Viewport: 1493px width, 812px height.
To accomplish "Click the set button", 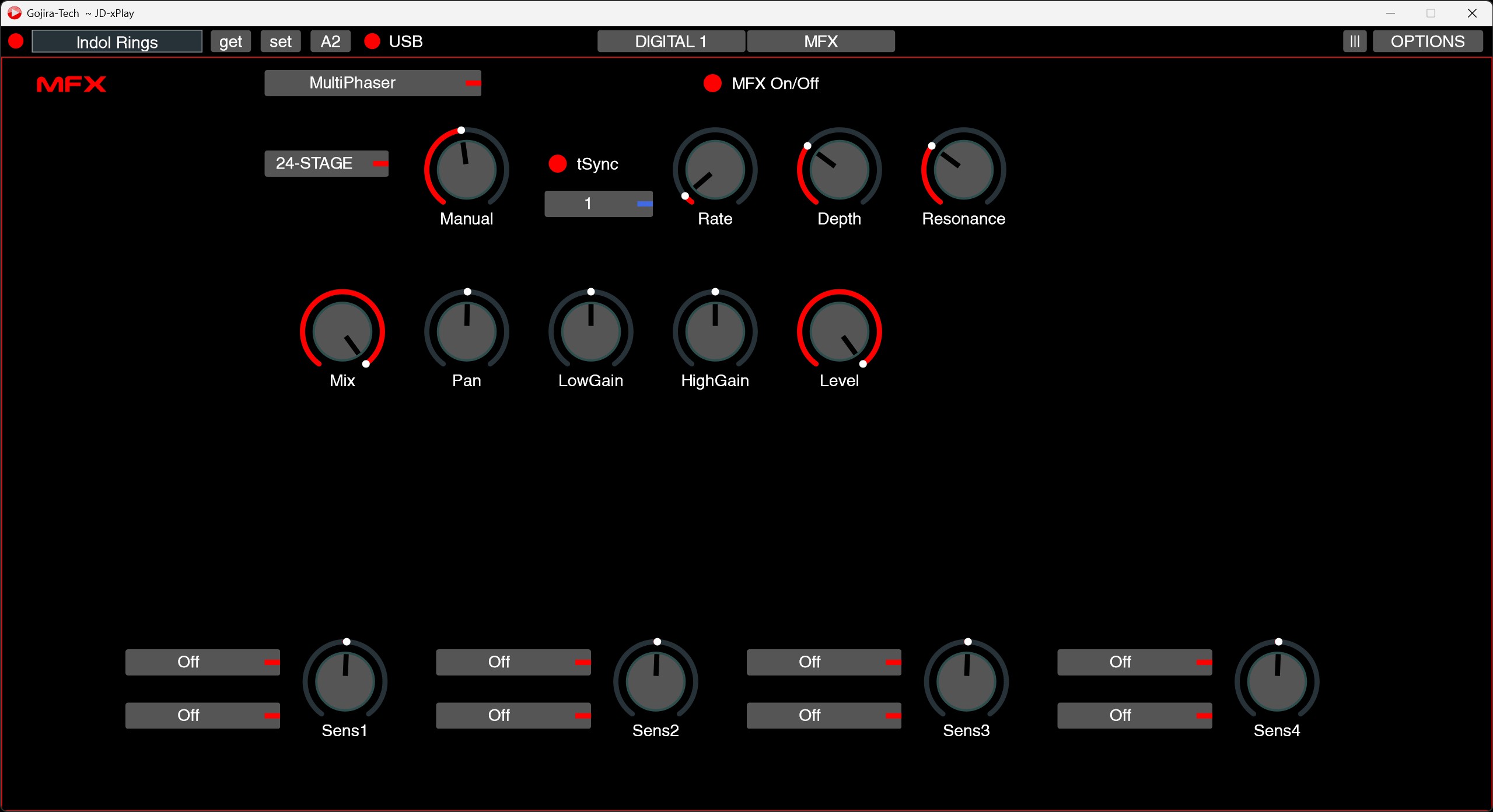I will point(281,41).
